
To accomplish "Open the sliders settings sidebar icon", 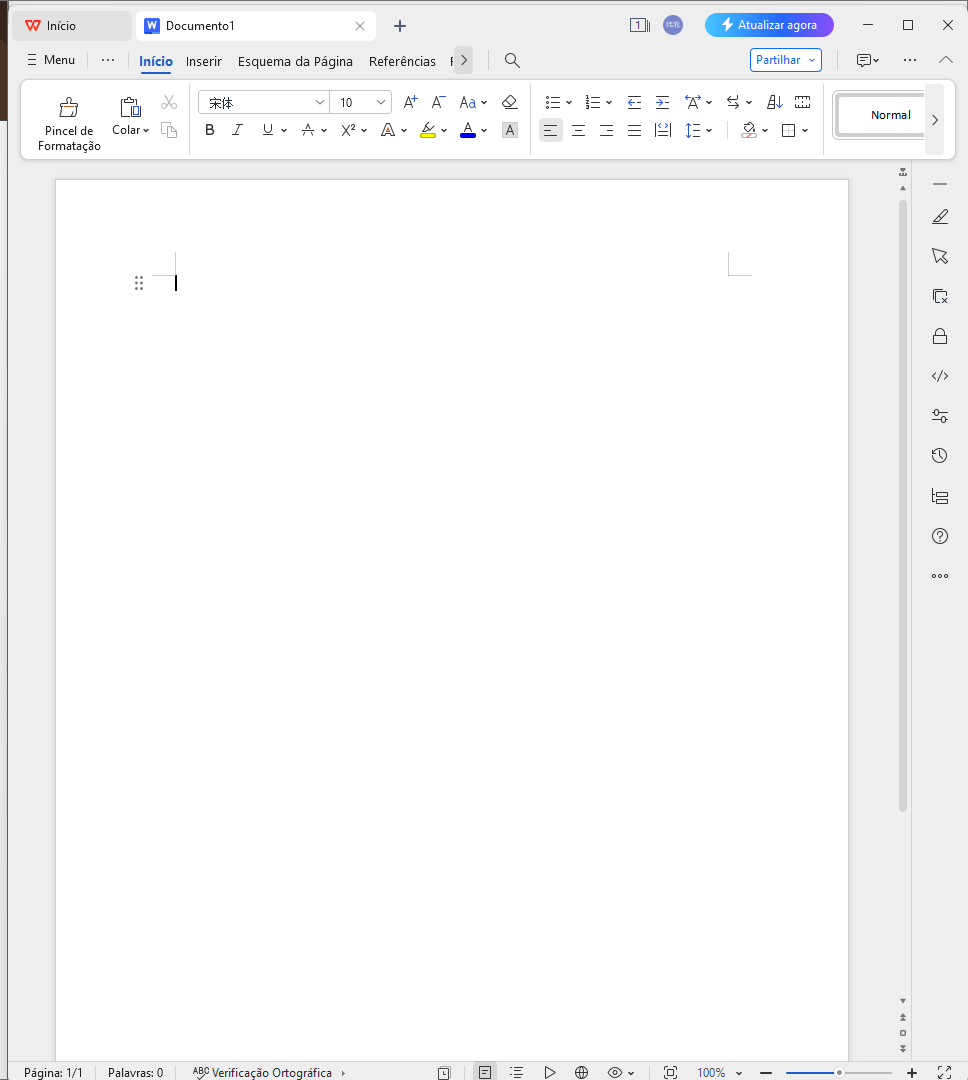I will pos(940,416).
